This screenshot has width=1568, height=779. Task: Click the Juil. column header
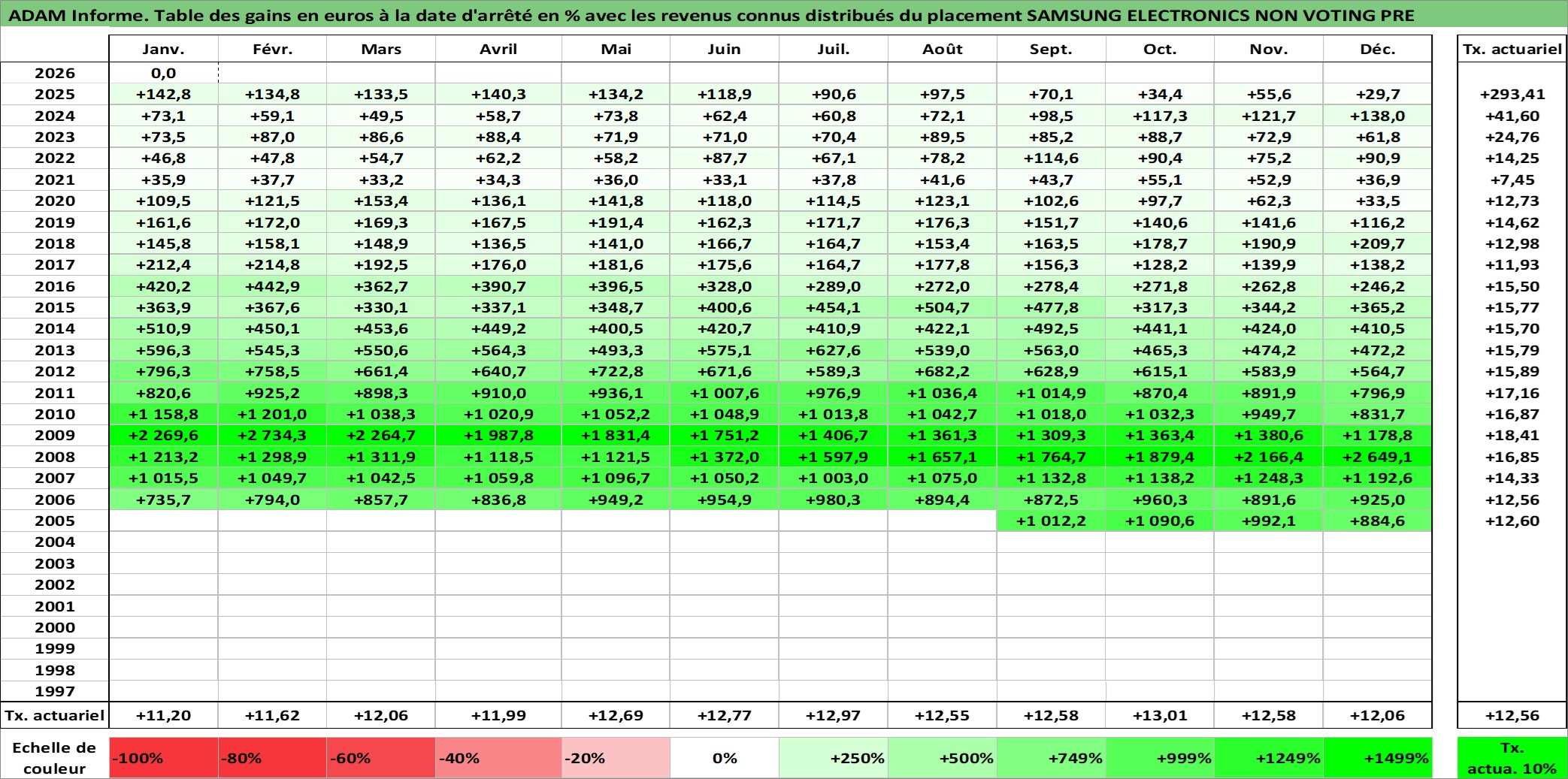point(833,49)
